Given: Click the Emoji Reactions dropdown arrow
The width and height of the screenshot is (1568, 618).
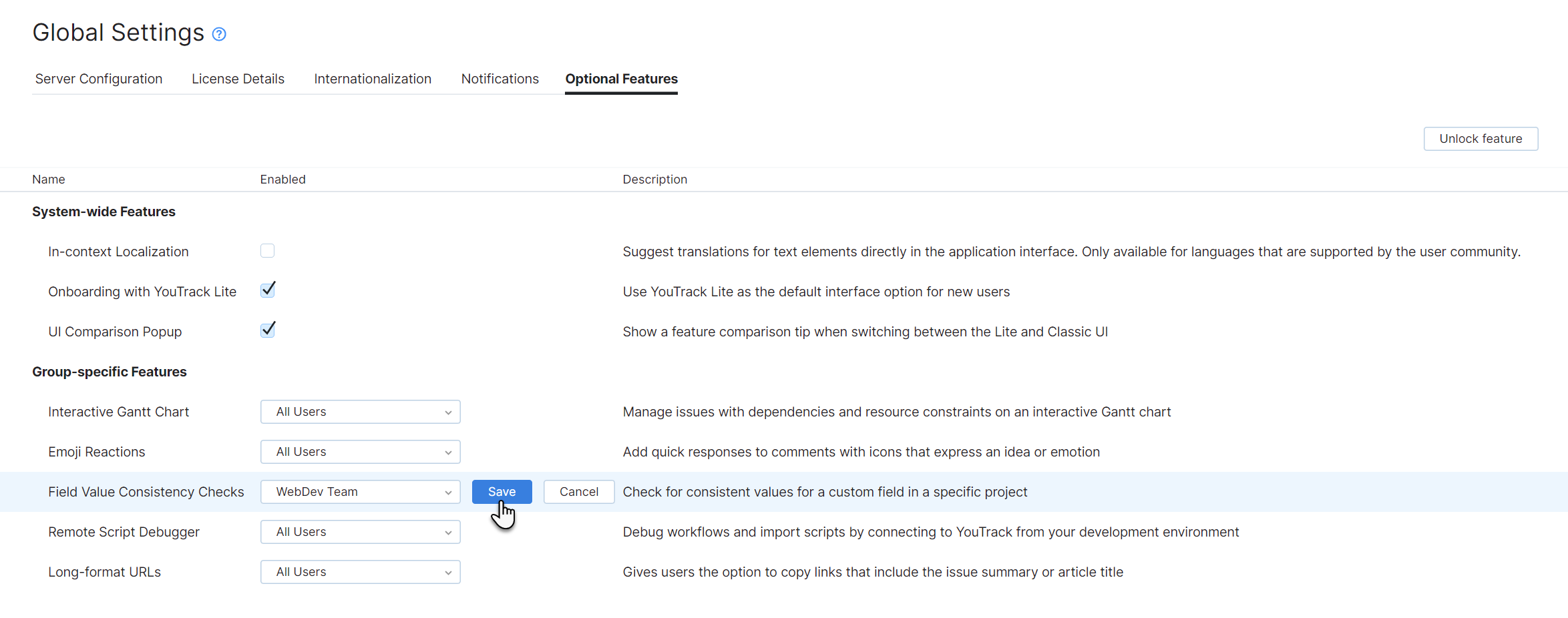Looking at the screenshot, I should (448, 452).
